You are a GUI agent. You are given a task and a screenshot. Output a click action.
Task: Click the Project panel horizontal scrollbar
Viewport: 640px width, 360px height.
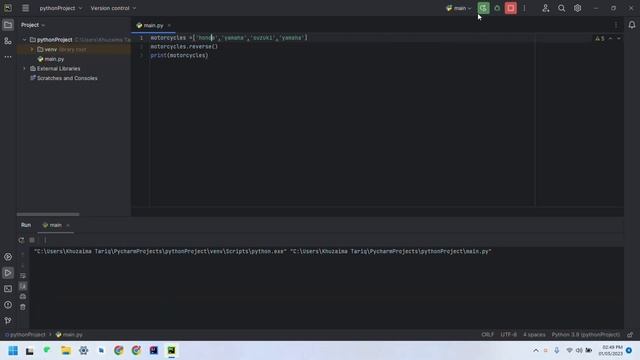48,214
